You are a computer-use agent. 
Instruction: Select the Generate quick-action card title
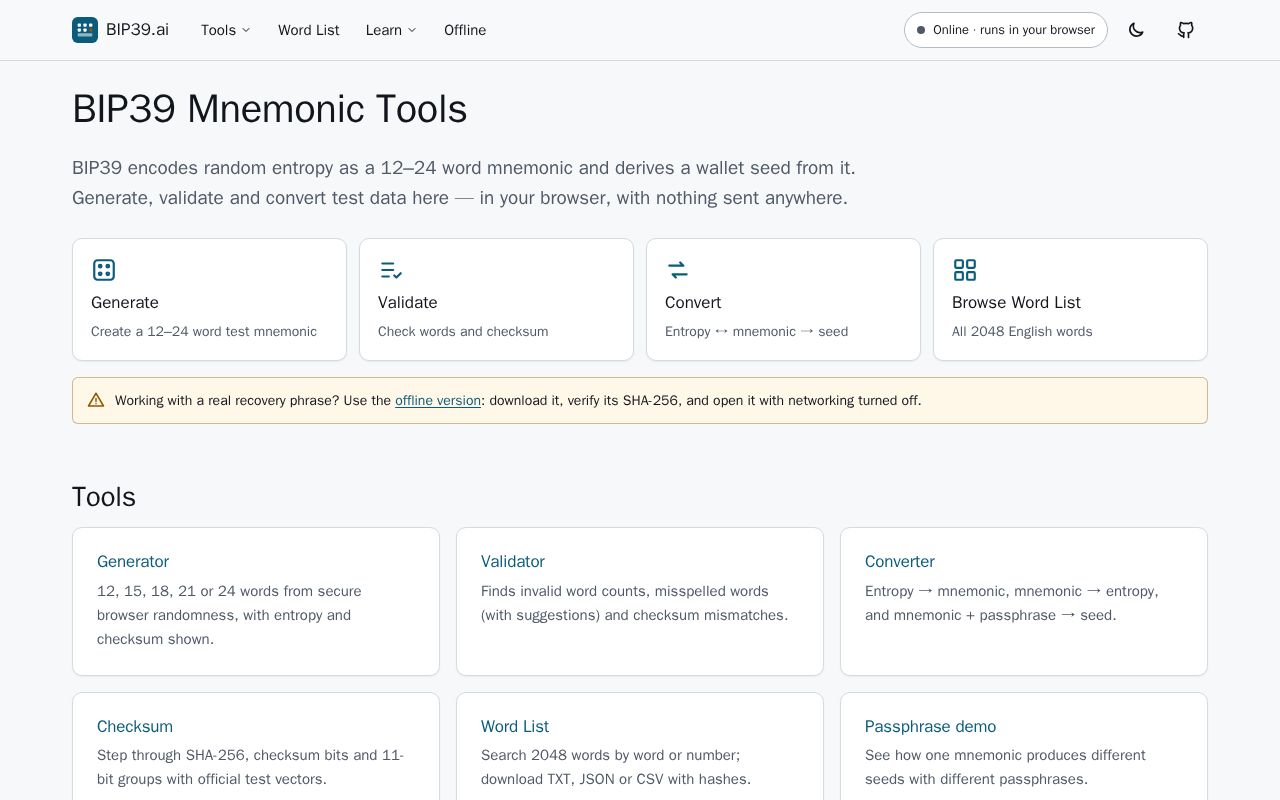click(x=125, y=302)
